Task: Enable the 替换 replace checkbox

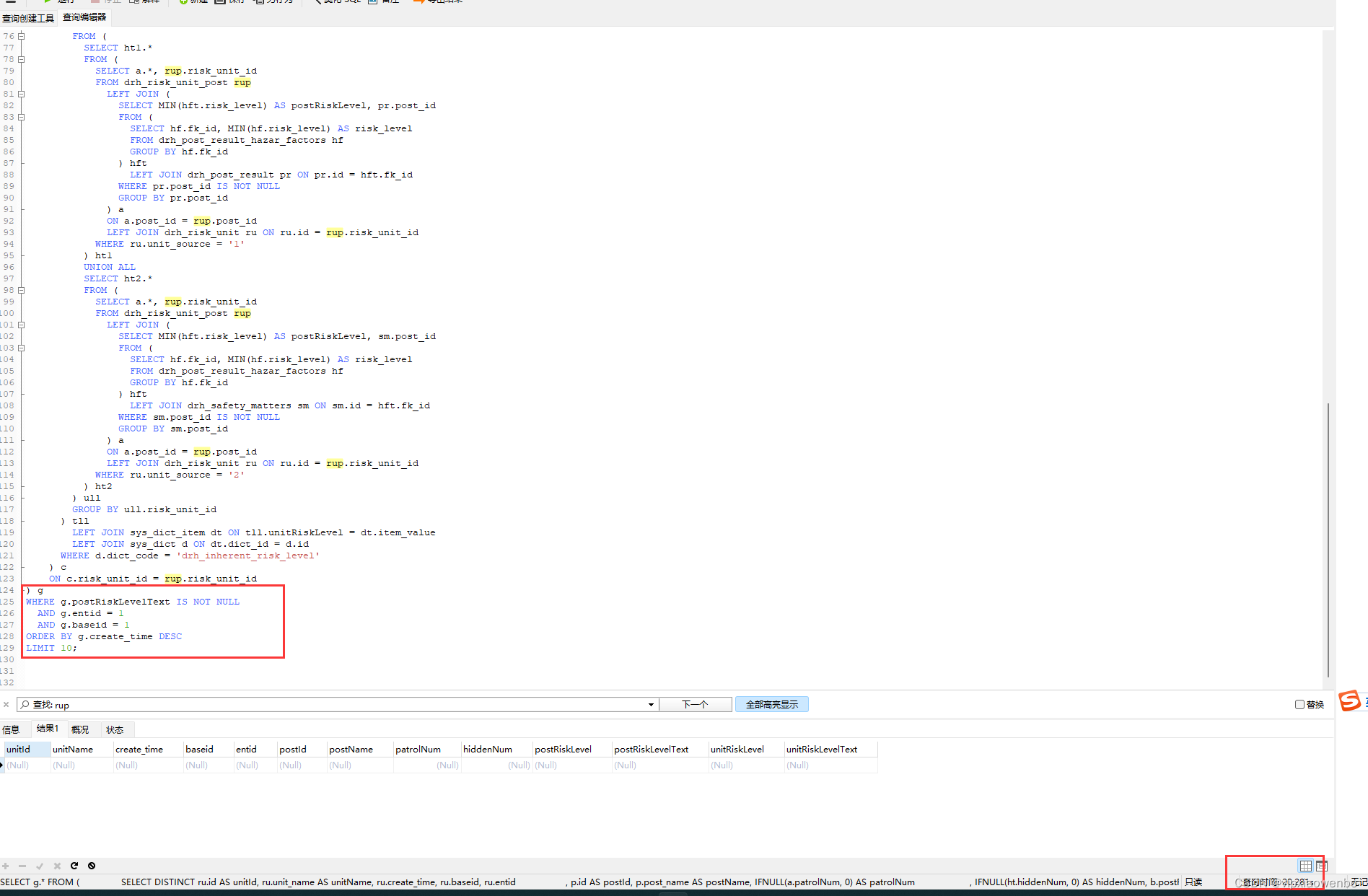Action: (1299, 705)
